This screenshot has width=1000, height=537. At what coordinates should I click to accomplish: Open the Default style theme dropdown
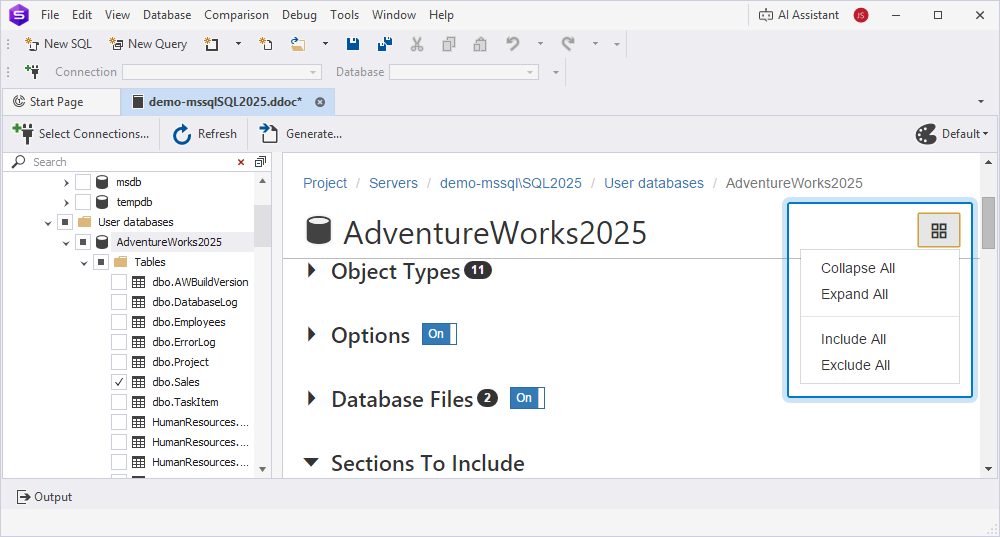click(x=952, y=134)
